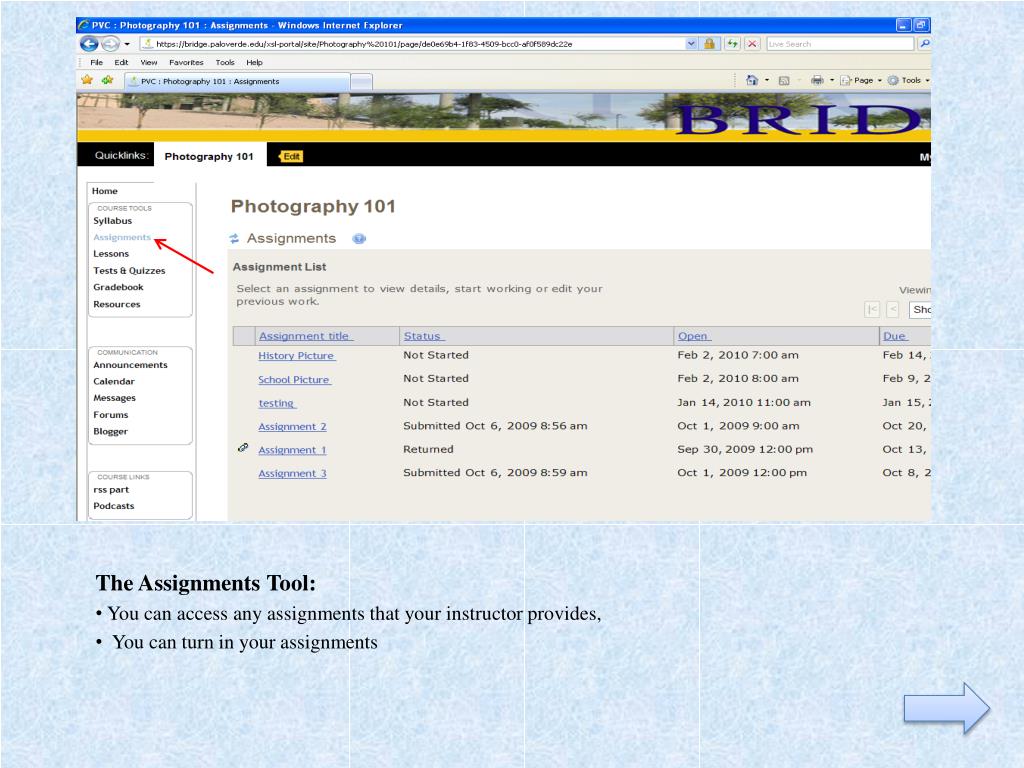Open the Help menu
The width and height of the screenshot is (1024, 768).
coord(254,63)
